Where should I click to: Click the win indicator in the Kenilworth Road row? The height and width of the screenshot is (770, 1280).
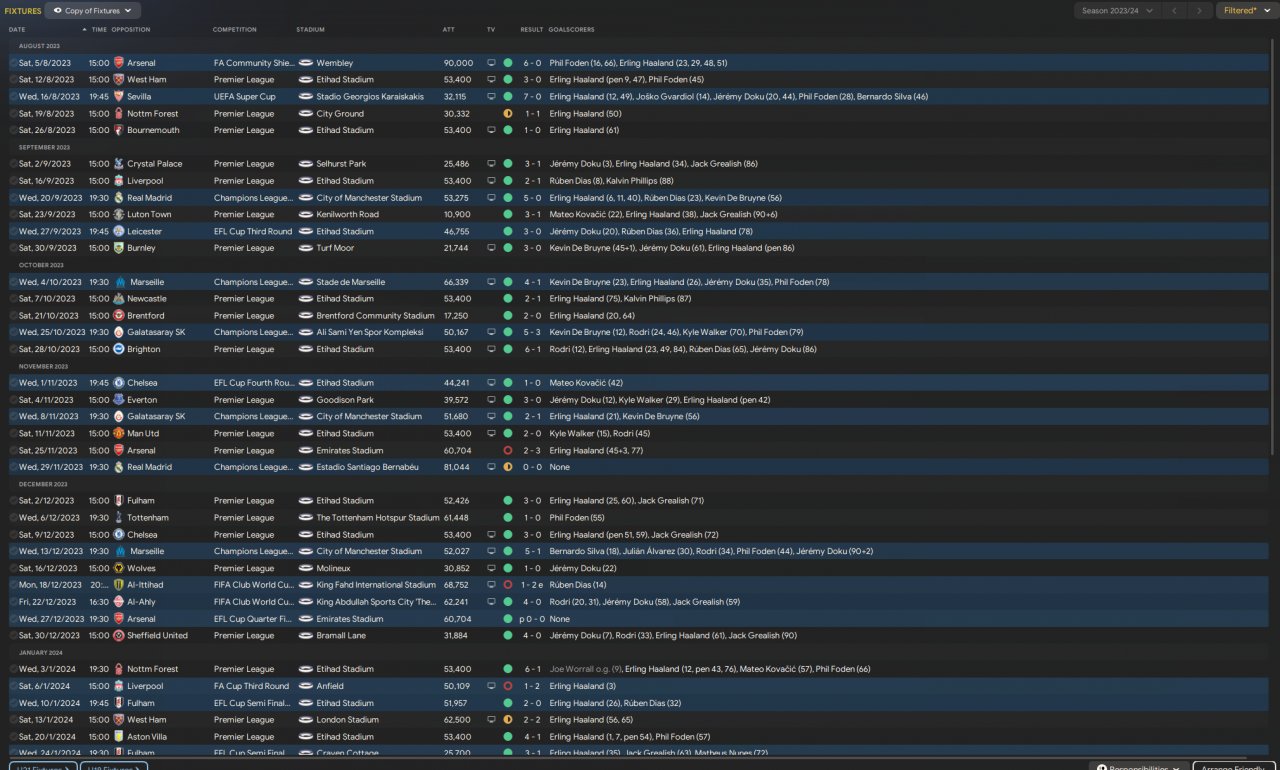508,215
